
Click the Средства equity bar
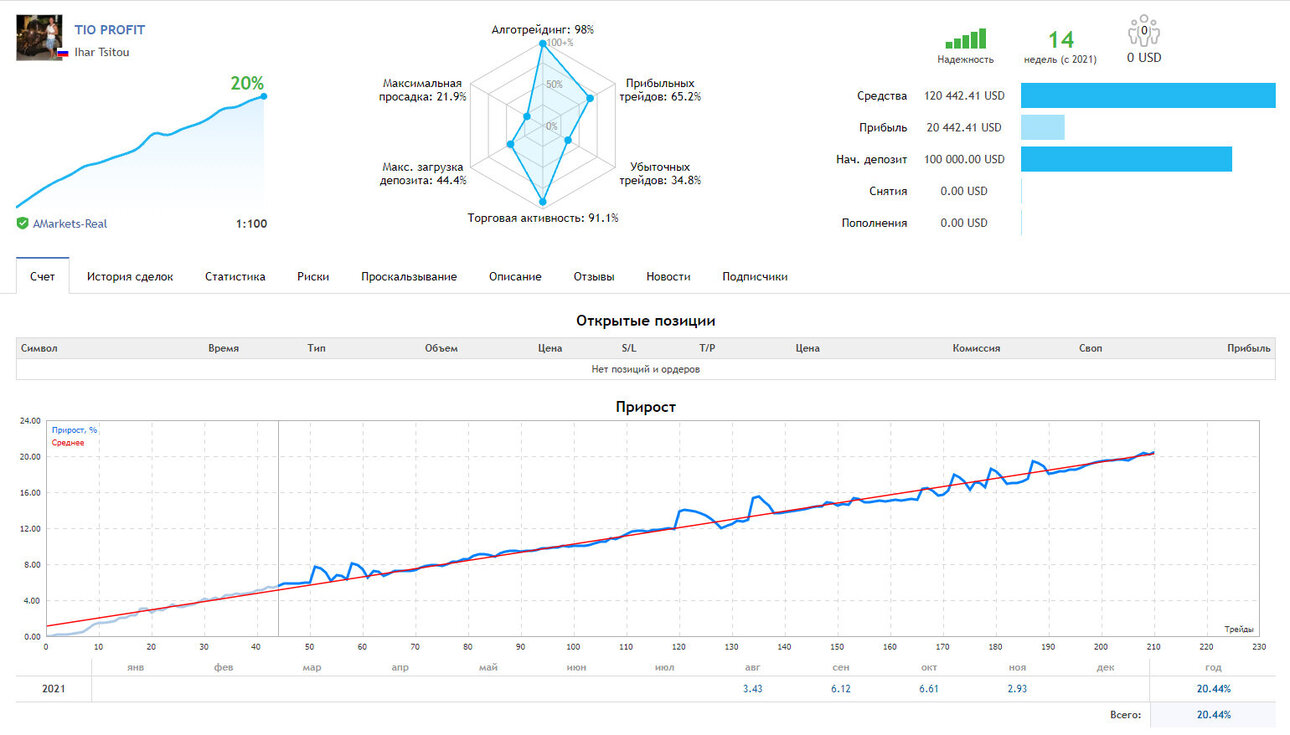pyautogui.click(x=1148, y=96)
